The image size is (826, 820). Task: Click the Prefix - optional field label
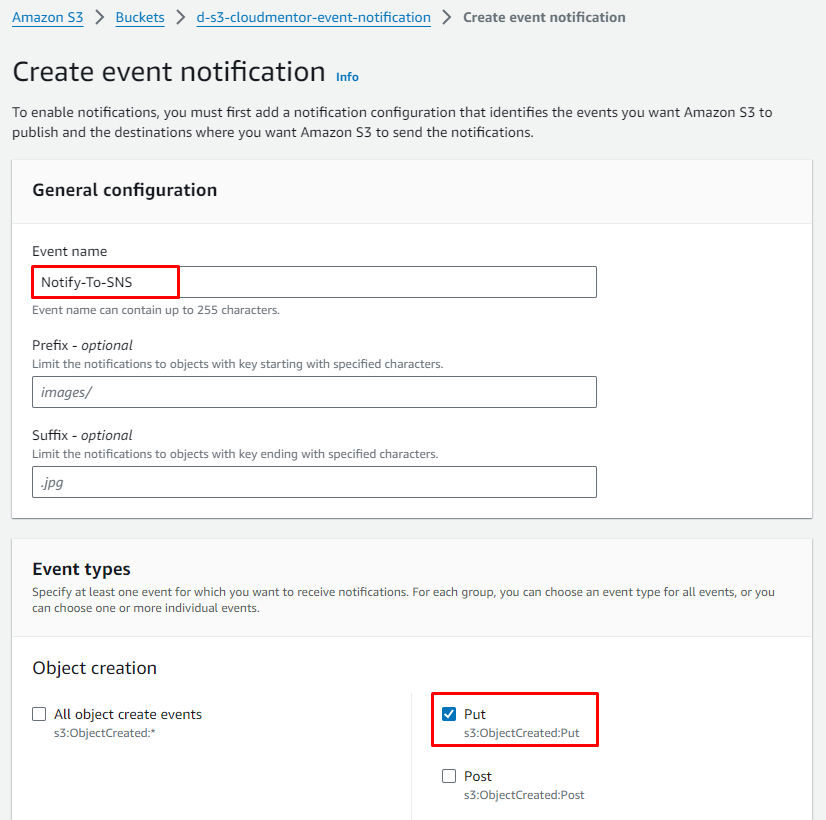pyautogui.click(x=82, y=345)
